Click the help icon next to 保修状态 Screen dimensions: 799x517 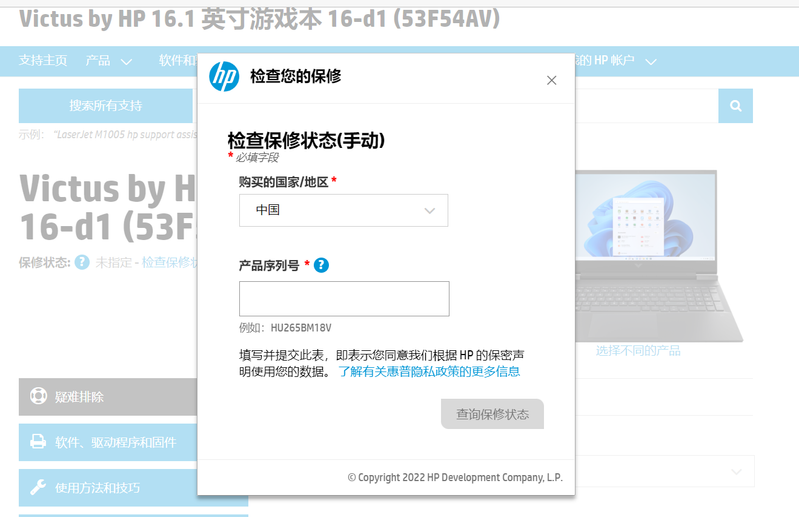coord(83,262)
